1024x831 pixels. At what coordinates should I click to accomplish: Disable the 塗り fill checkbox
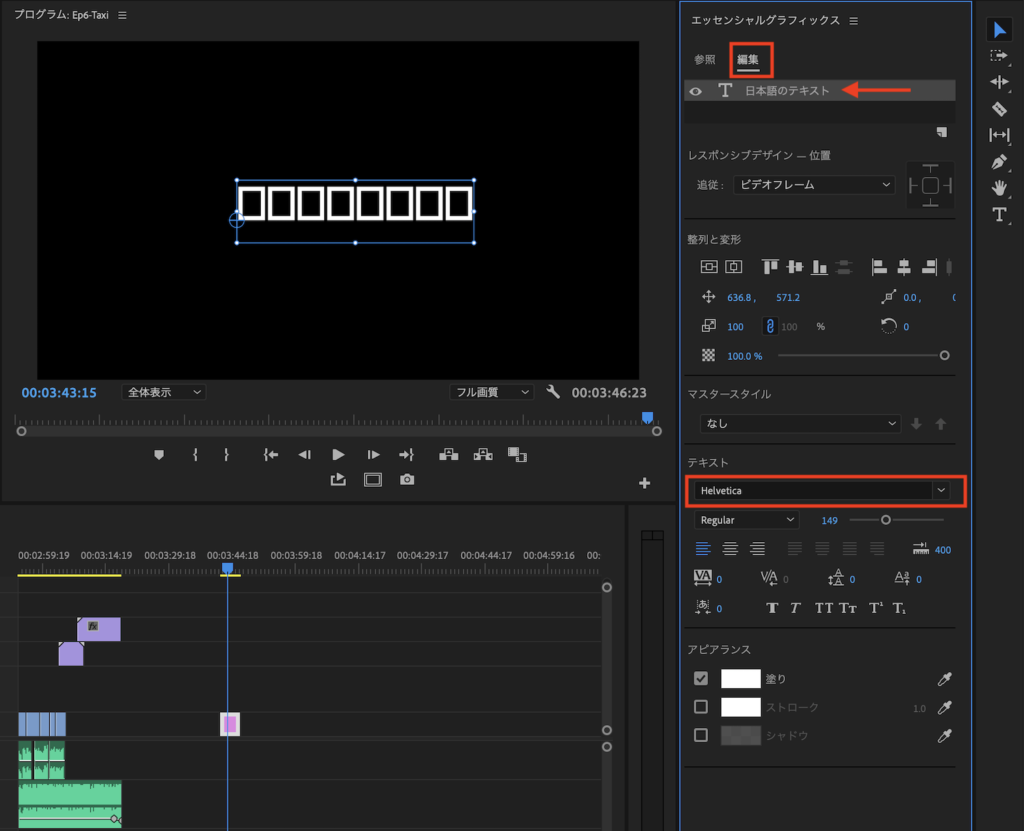[x=701, y=678]
